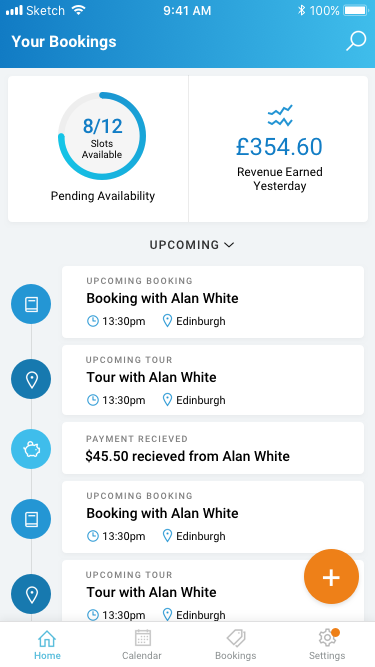Click the revenue trend wave icon
The image size is (375, 667).
click(280, 116)
